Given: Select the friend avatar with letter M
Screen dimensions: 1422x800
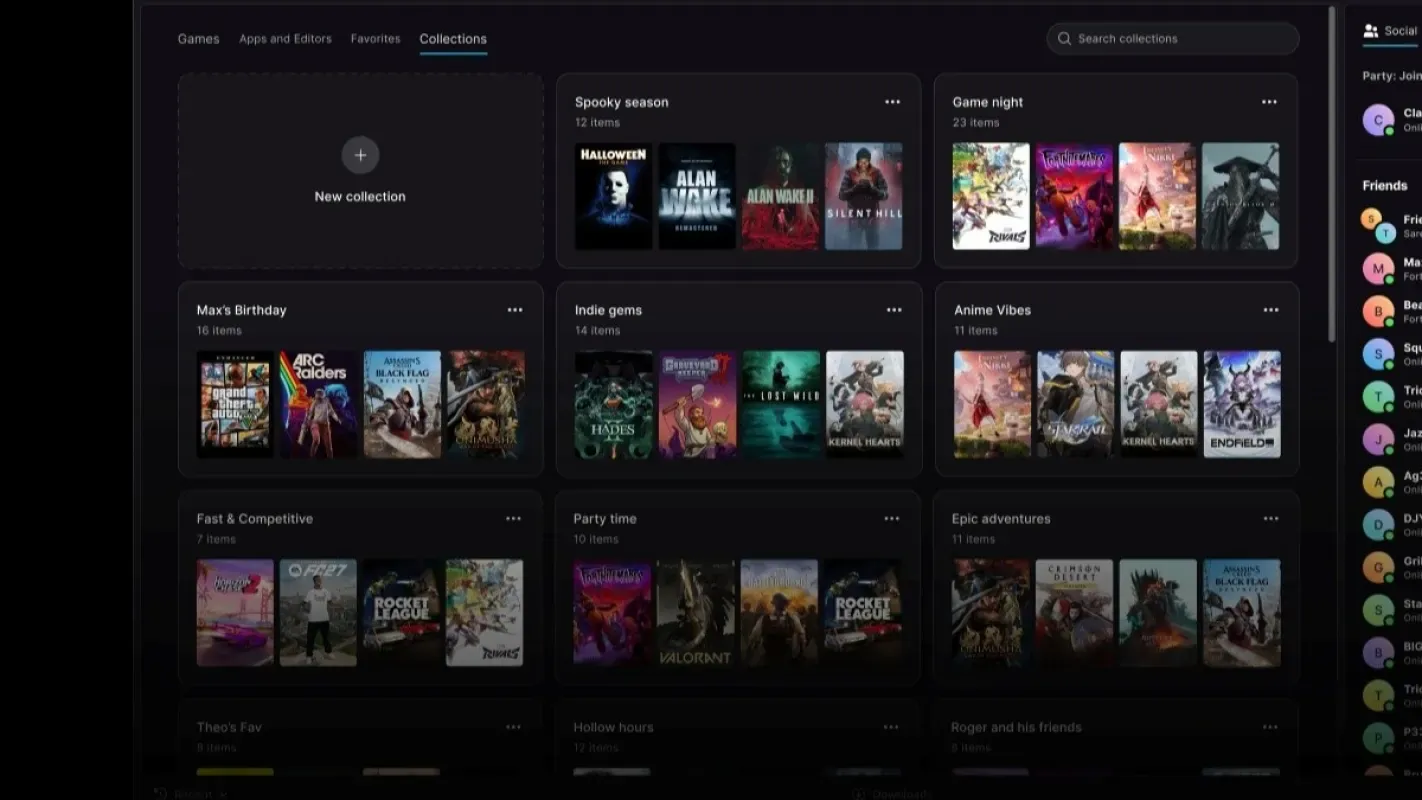Looking at the screenshot, I should click(1378, 269).
